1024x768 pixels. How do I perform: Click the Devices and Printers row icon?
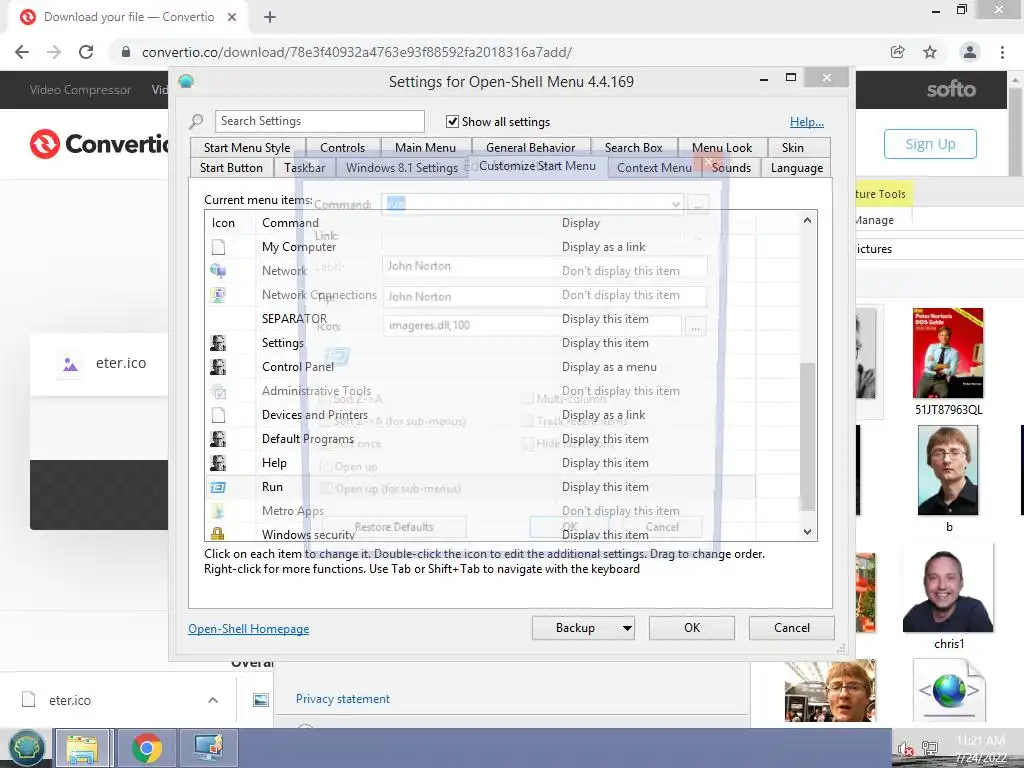218,415
